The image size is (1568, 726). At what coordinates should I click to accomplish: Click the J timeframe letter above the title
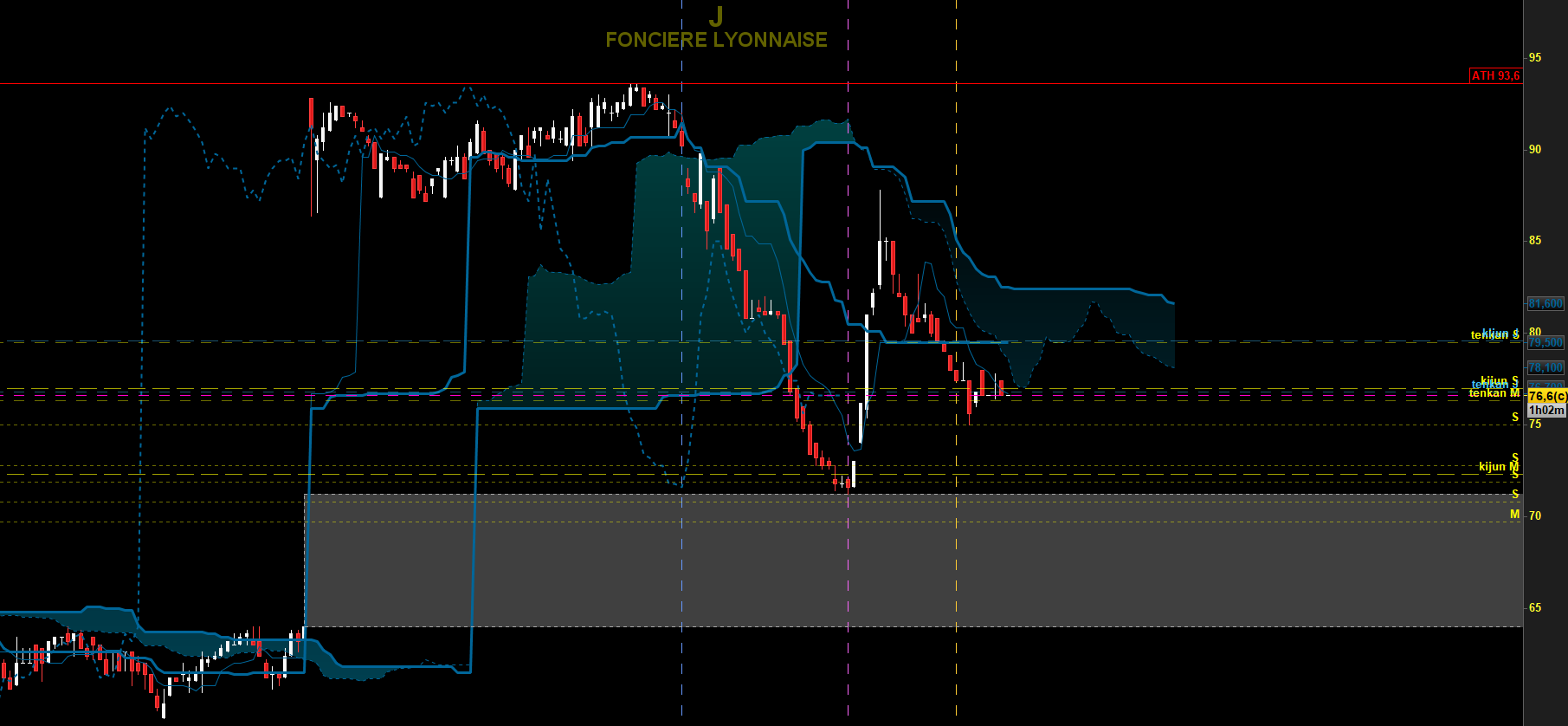715,16
